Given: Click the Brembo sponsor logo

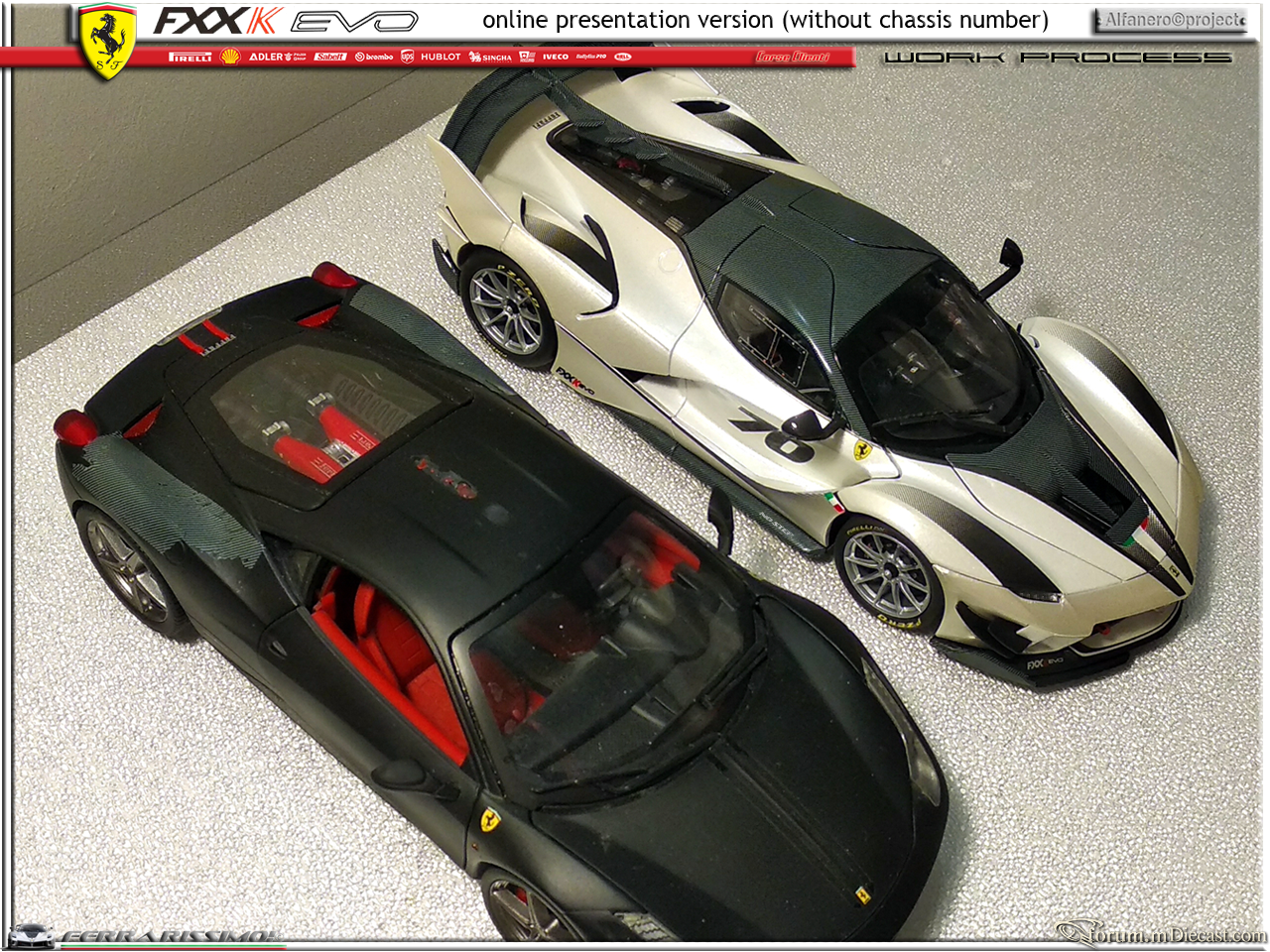Looking at the screenshot, I should tap(374, 57).
